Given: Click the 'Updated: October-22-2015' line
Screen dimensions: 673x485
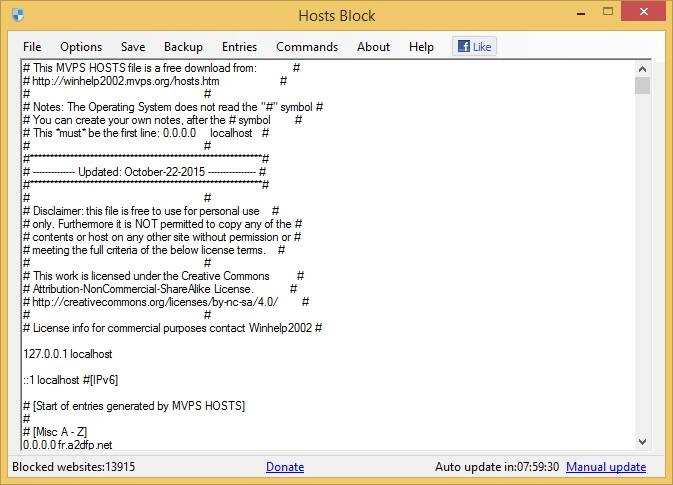Looking at the screenshot, I should (x=145, y=172).
